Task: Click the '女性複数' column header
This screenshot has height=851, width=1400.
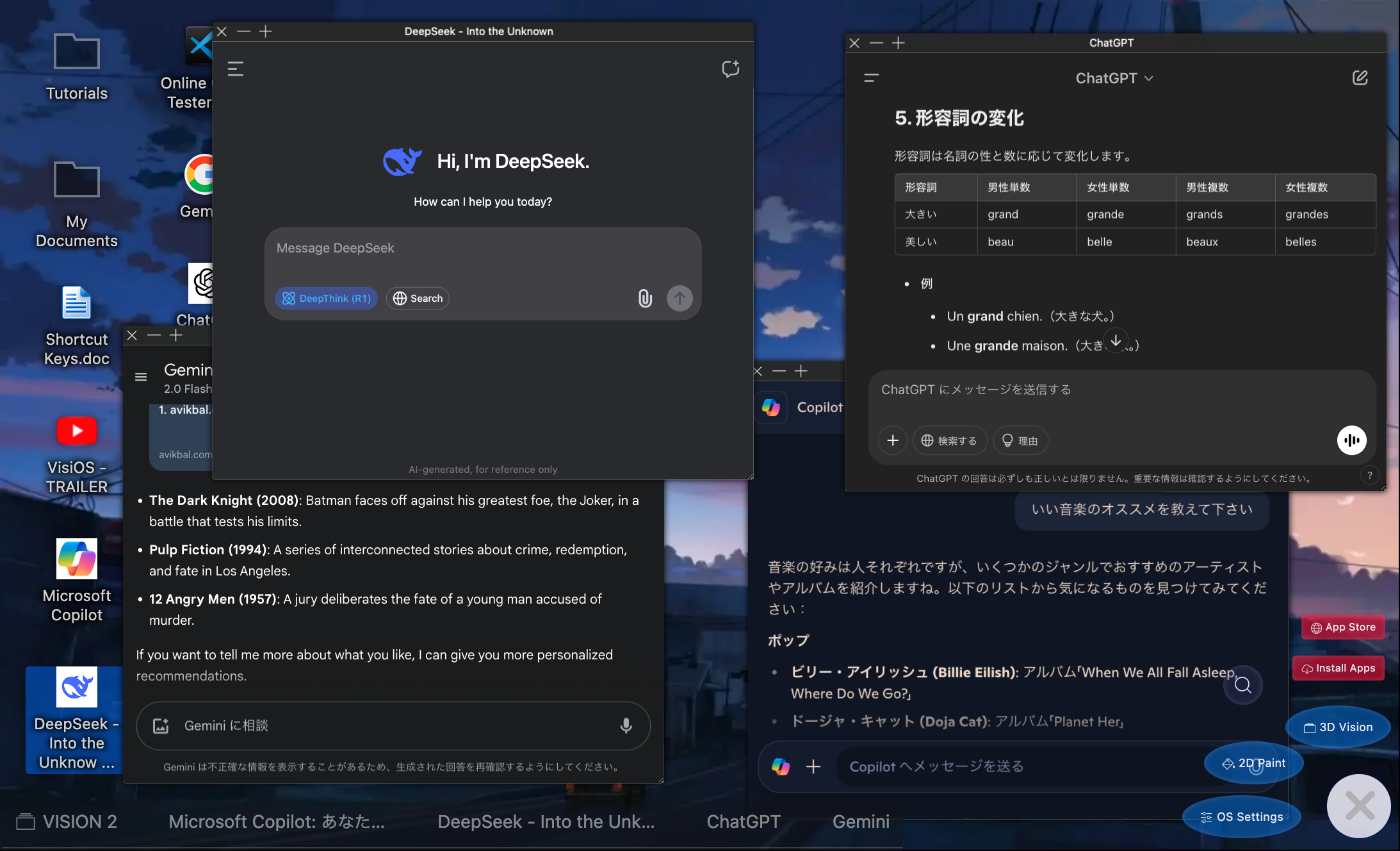Action: (1306, 188)
